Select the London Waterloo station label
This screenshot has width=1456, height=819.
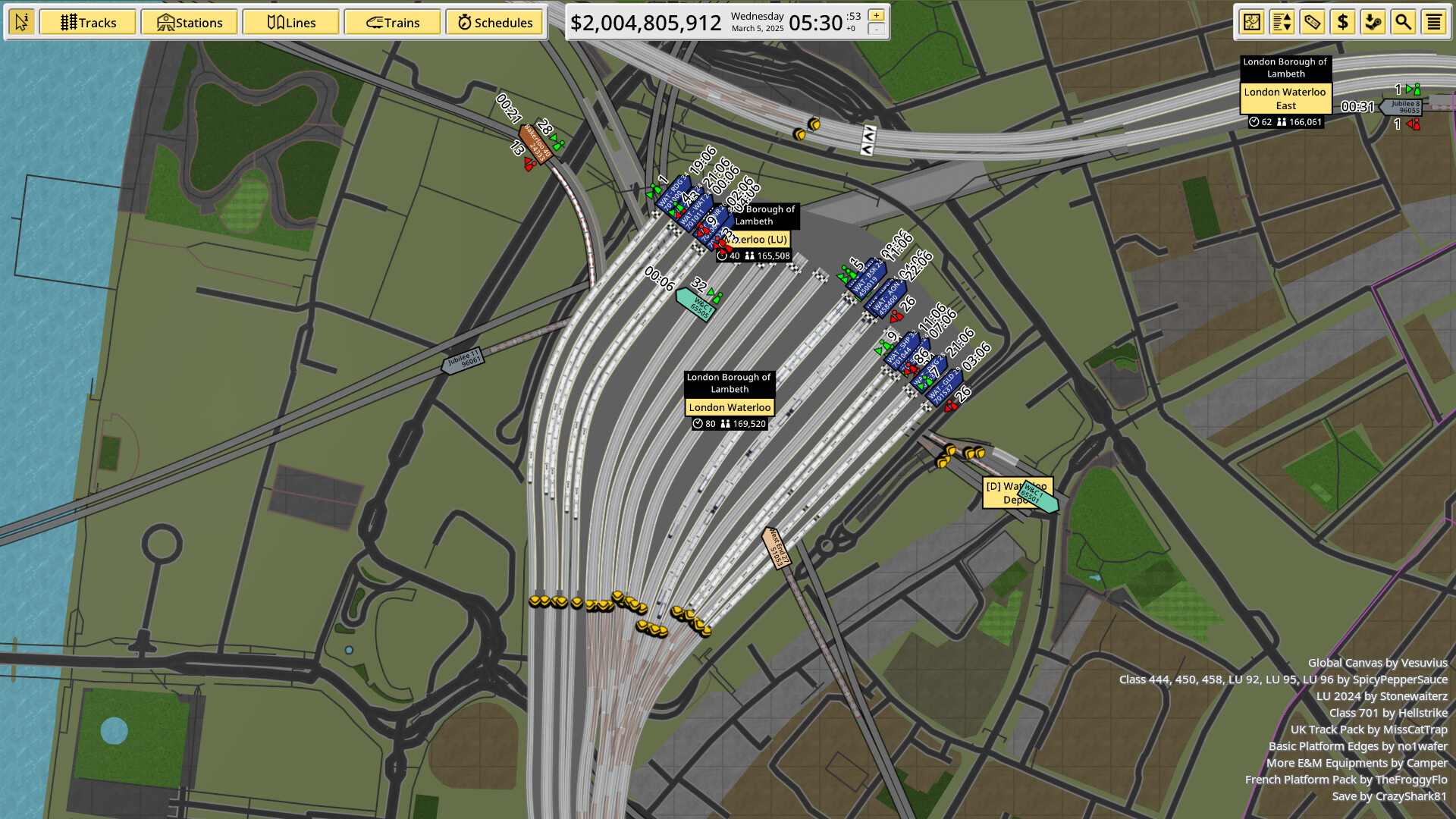click(729, 407)
